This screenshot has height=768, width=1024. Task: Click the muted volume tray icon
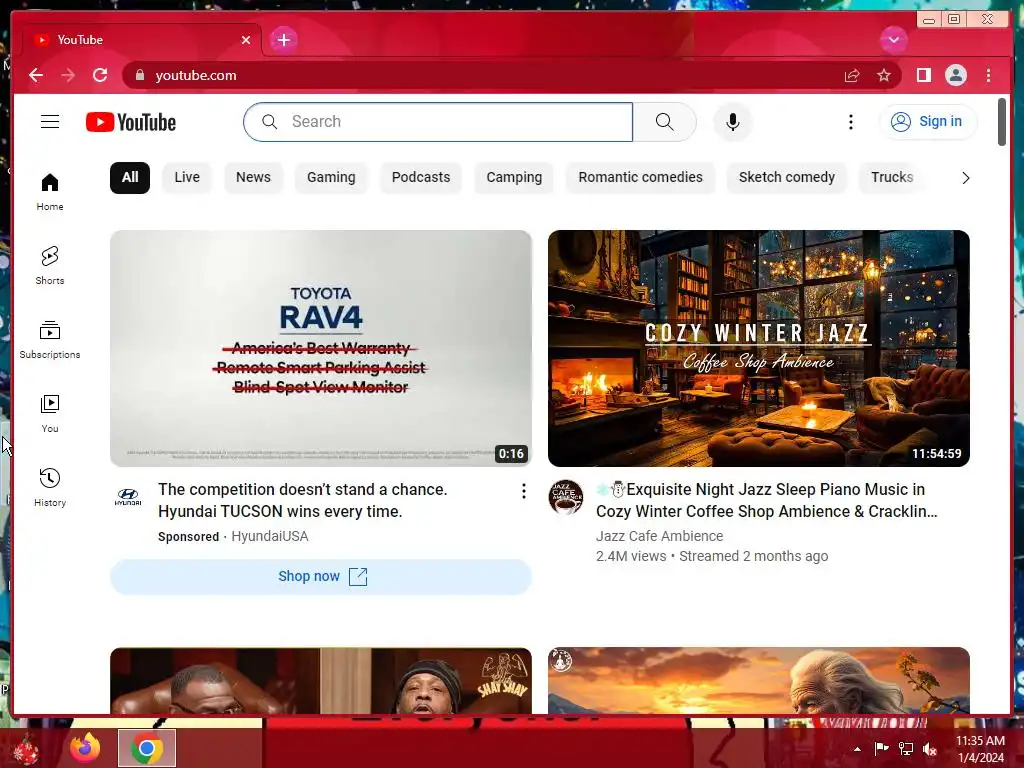[x=929, y=749]
